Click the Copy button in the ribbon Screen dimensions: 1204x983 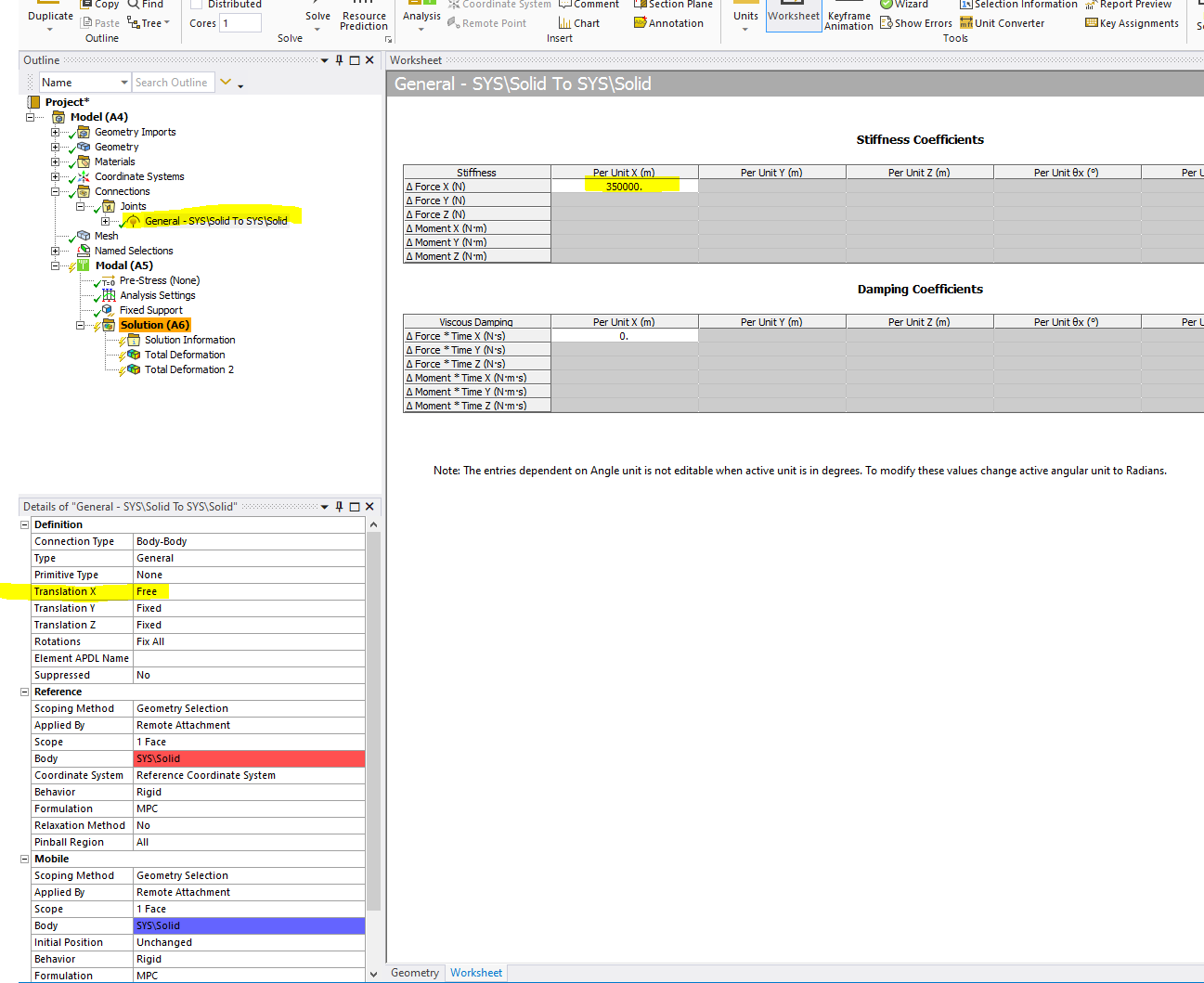click(100, 5)
